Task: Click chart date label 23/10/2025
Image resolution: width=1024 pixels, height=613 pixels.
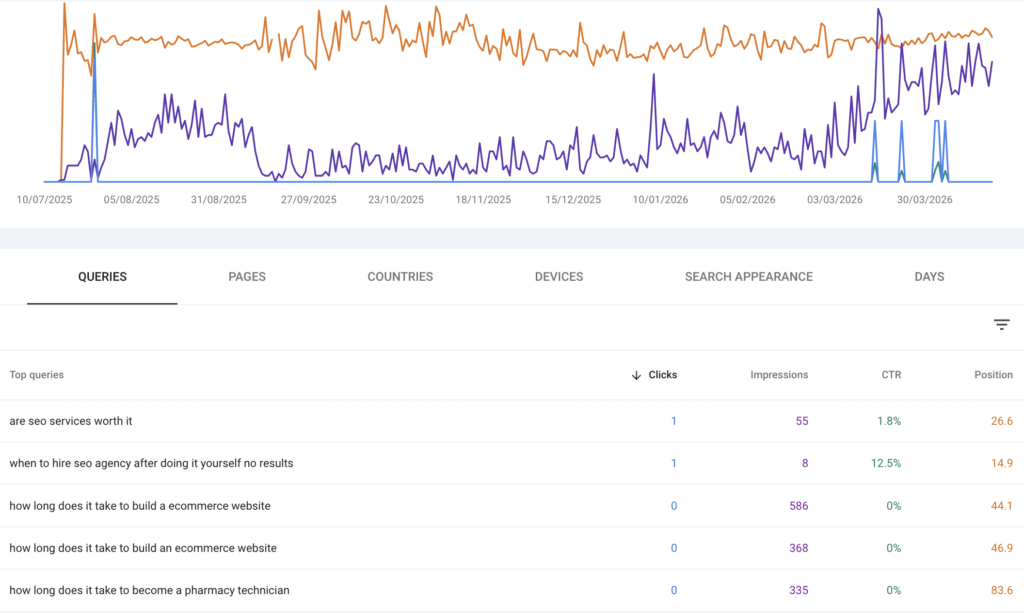Action: (x=396, y=200)
